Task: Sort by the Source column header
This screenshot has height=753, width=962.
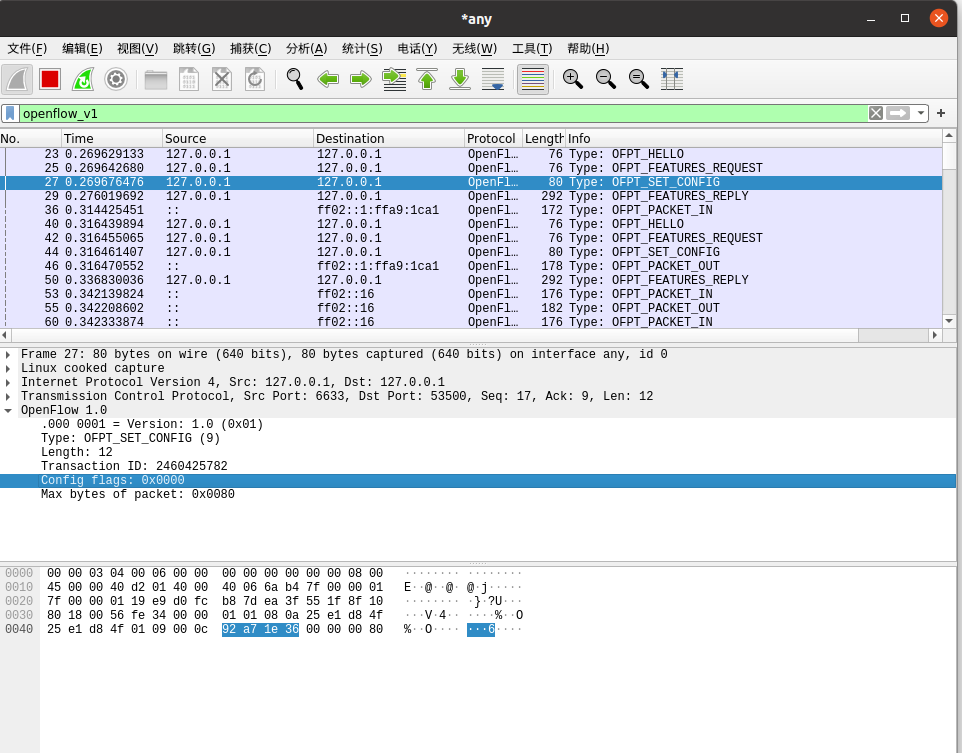Action: tap(239, 139)
